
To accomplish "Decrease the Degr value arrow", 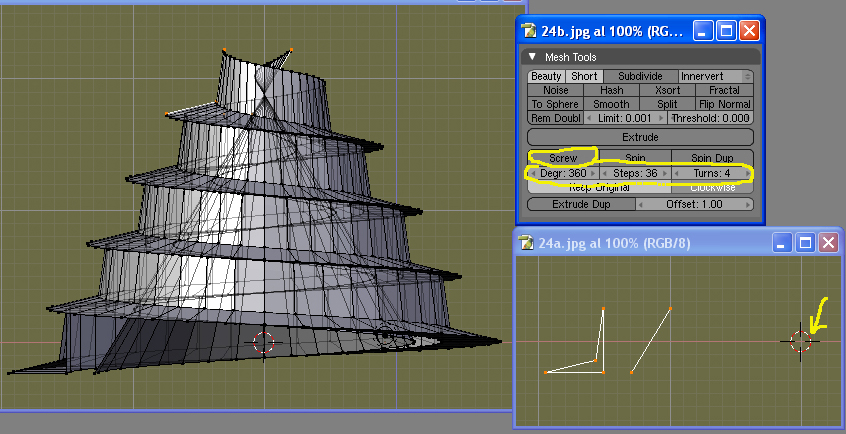I will [x=534, y=173].
